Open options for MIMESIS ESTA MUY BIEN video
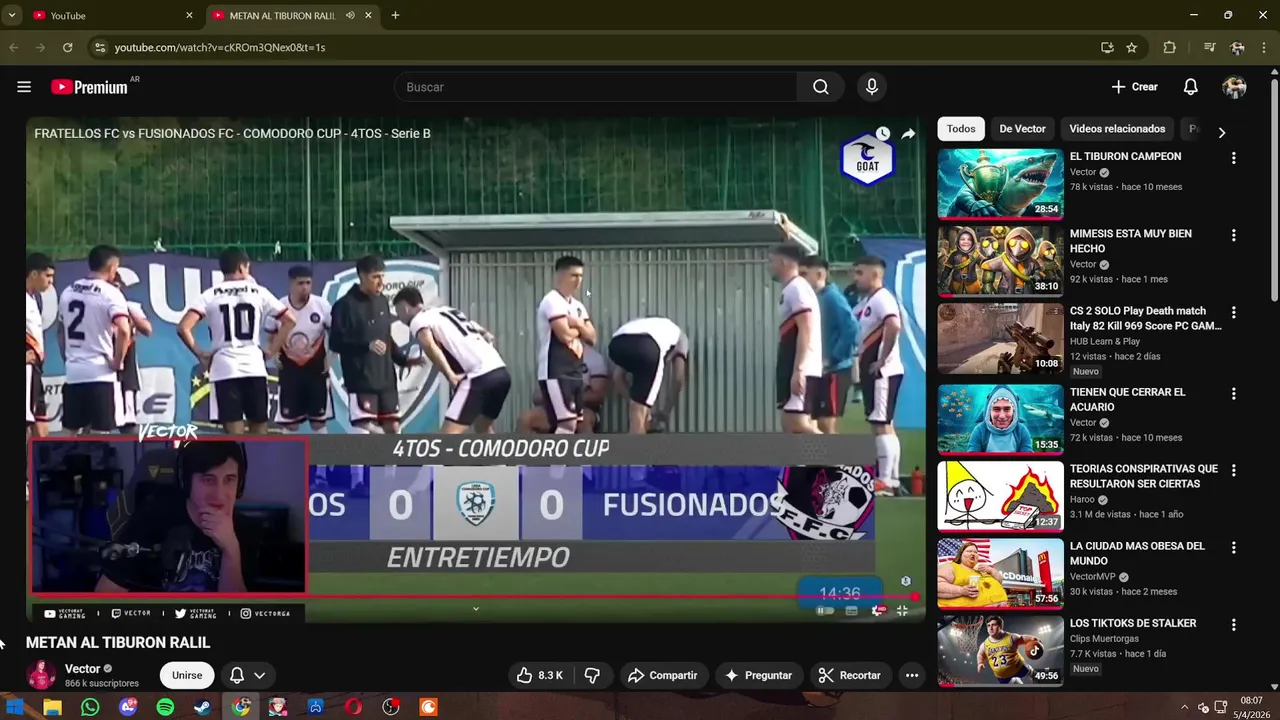 tap(1233, 235)
